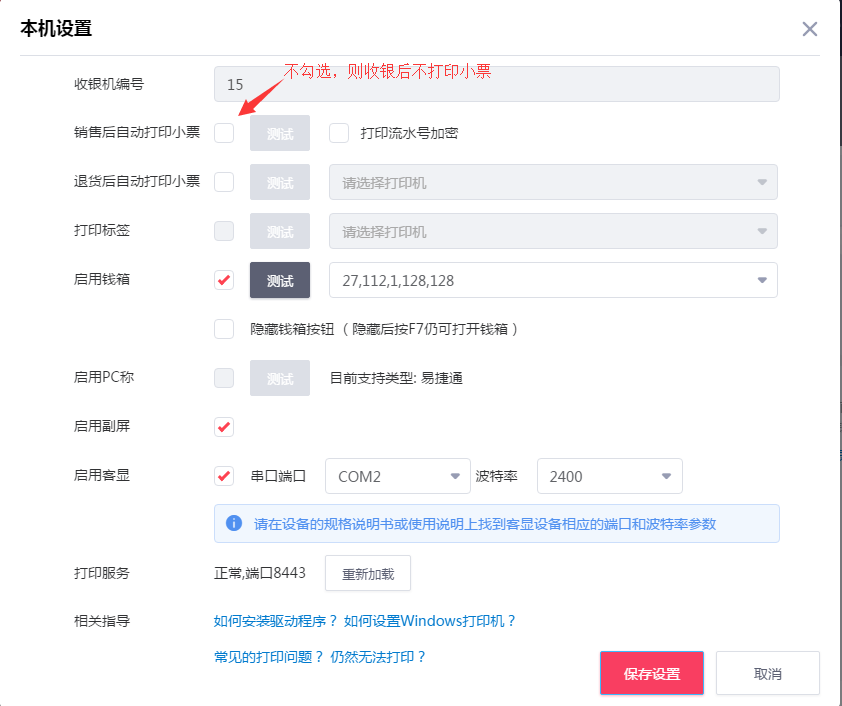The image size is (842, 706).
Task: Enable 退货后自动打印小票 checkbox
Action: click(x=224, y=182)
